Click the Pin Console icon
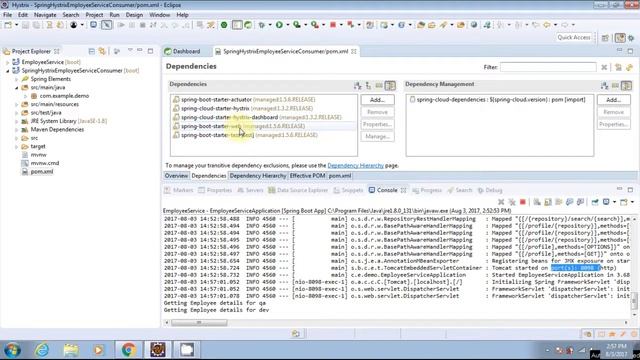The image size is (640, 360). tap(595, 202)
